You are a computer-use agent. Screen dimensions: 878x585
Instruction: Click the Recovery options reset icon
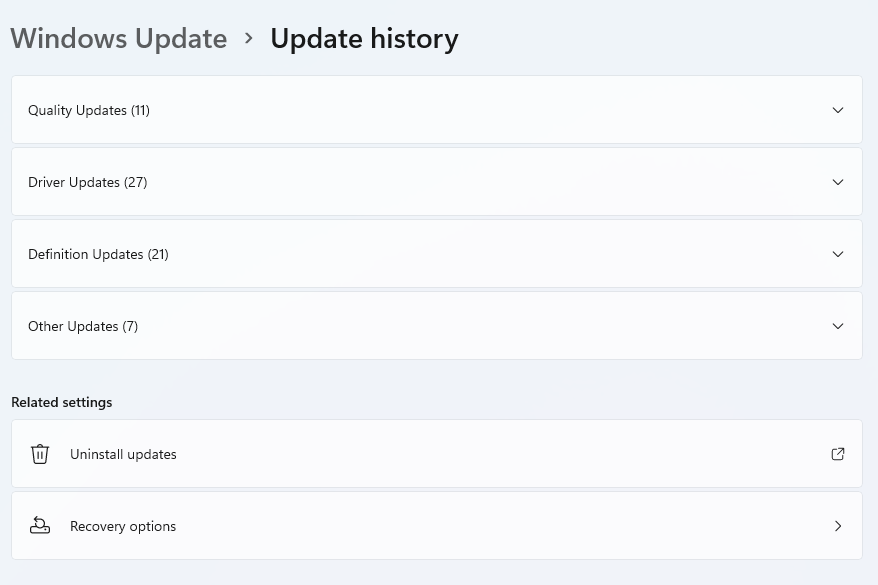(40, 526)
